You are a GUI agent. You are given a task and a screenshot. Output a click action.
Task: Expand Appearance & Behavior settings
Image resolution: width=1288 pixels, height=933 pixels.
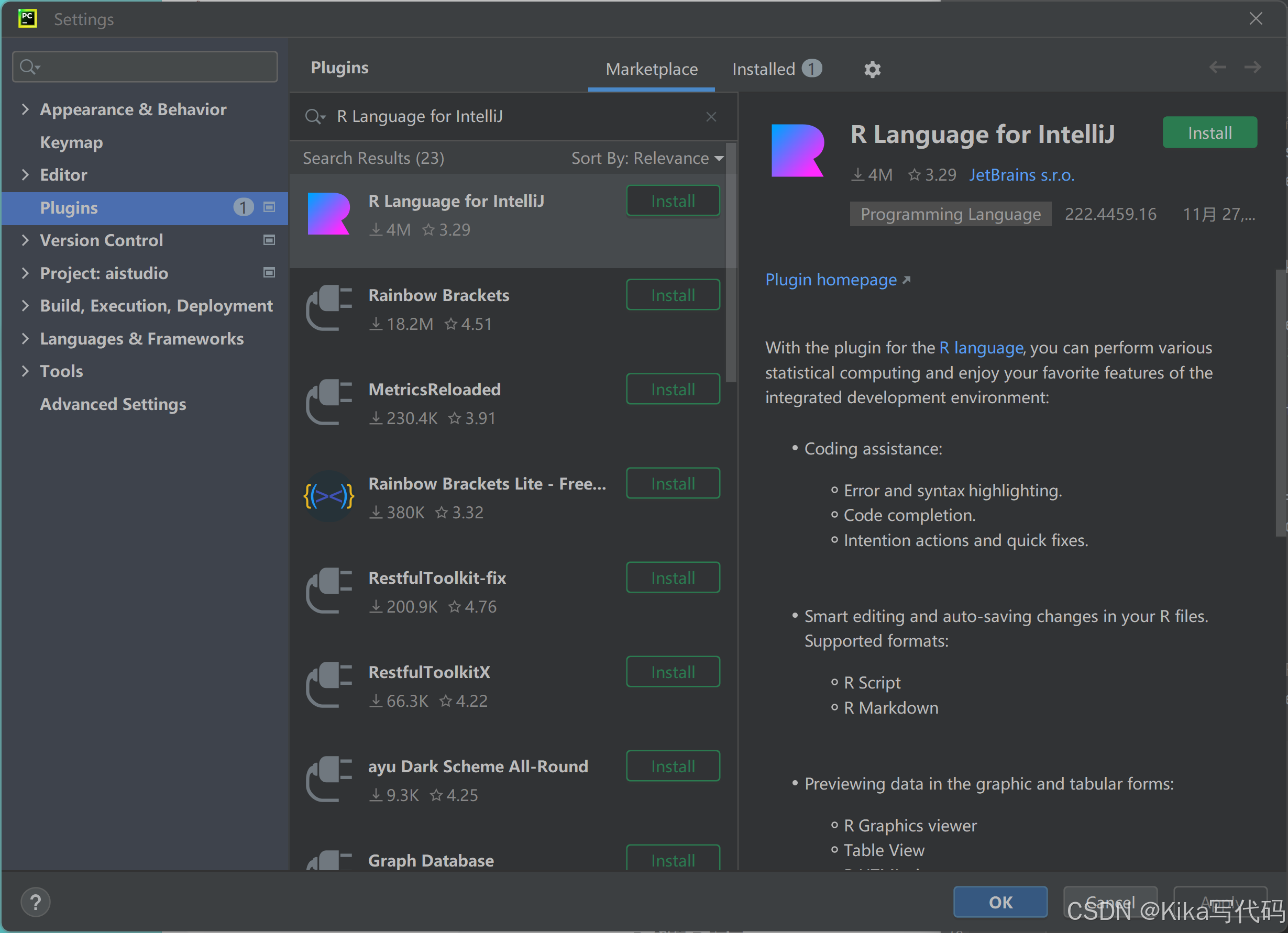click(x=25, y=109)
